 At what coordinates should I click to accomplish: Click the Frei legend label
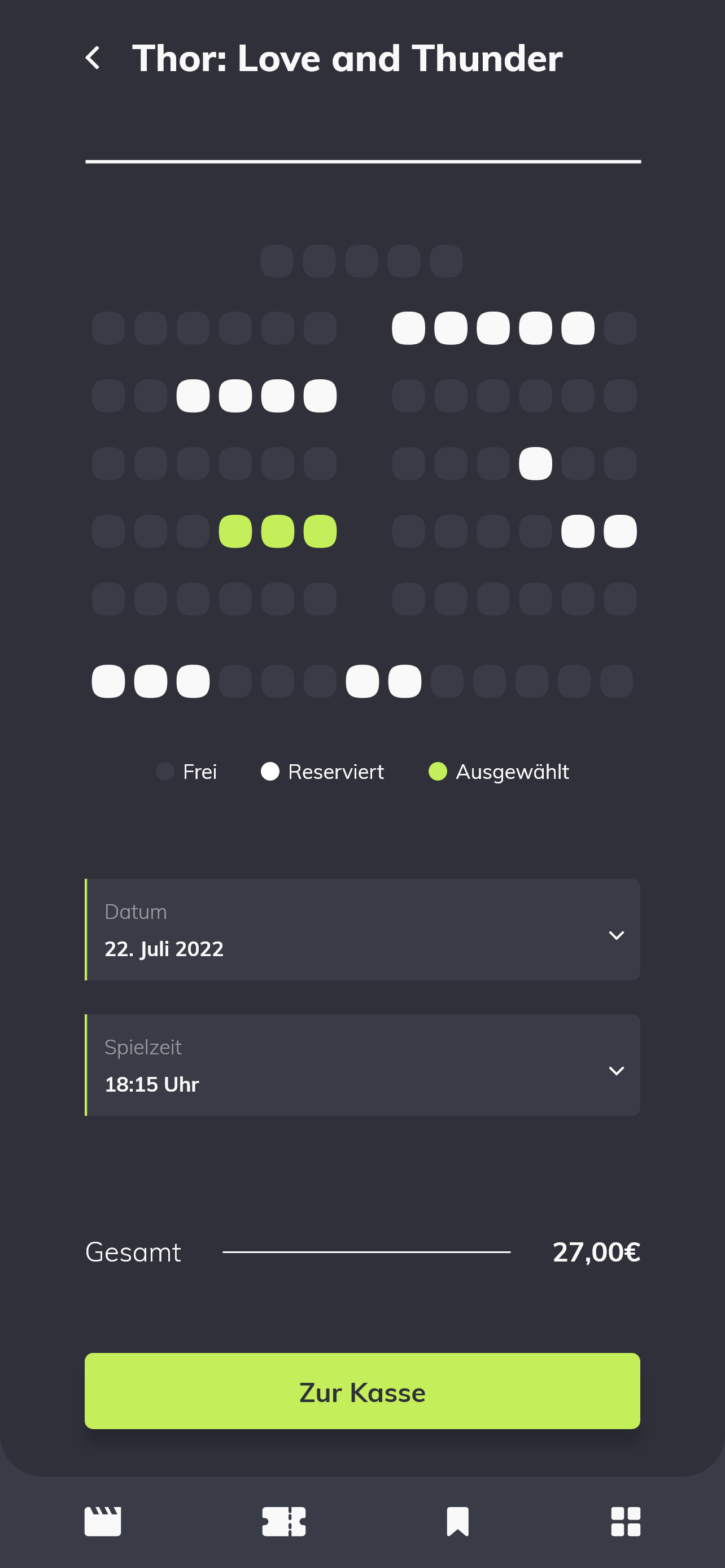(x=200, y=771)
